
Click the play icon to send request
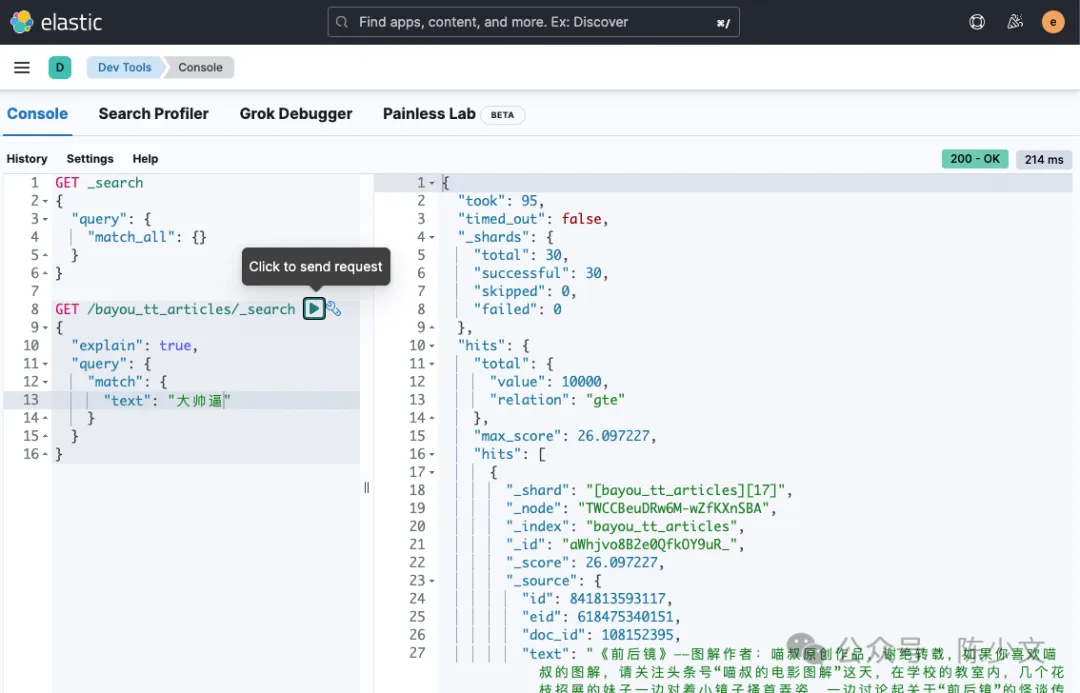click(315, 308)
